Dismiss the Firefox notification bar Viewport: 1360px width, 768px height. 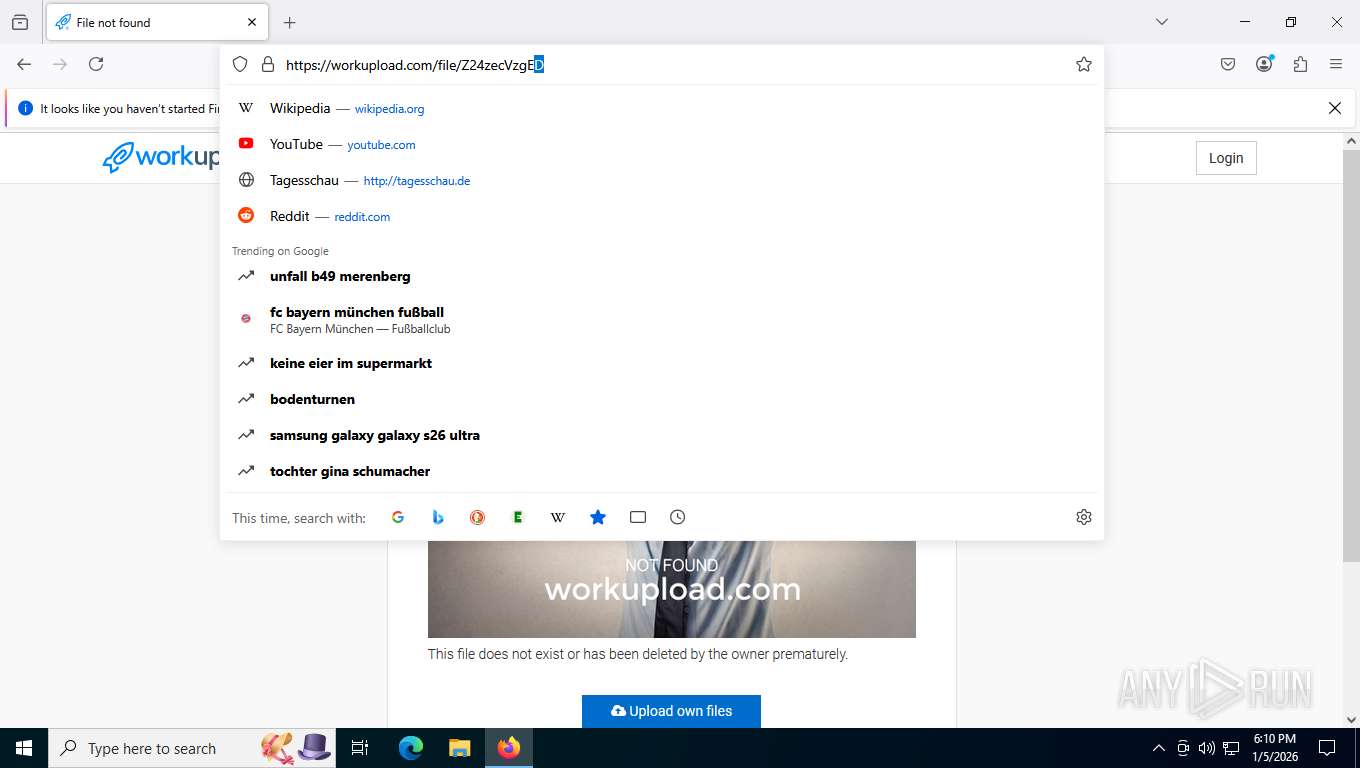[1334, 108]
